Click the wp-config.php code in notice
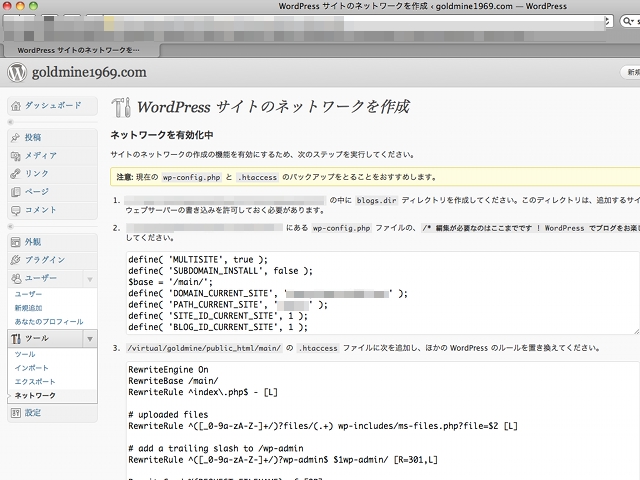 [x=191, y=178]
